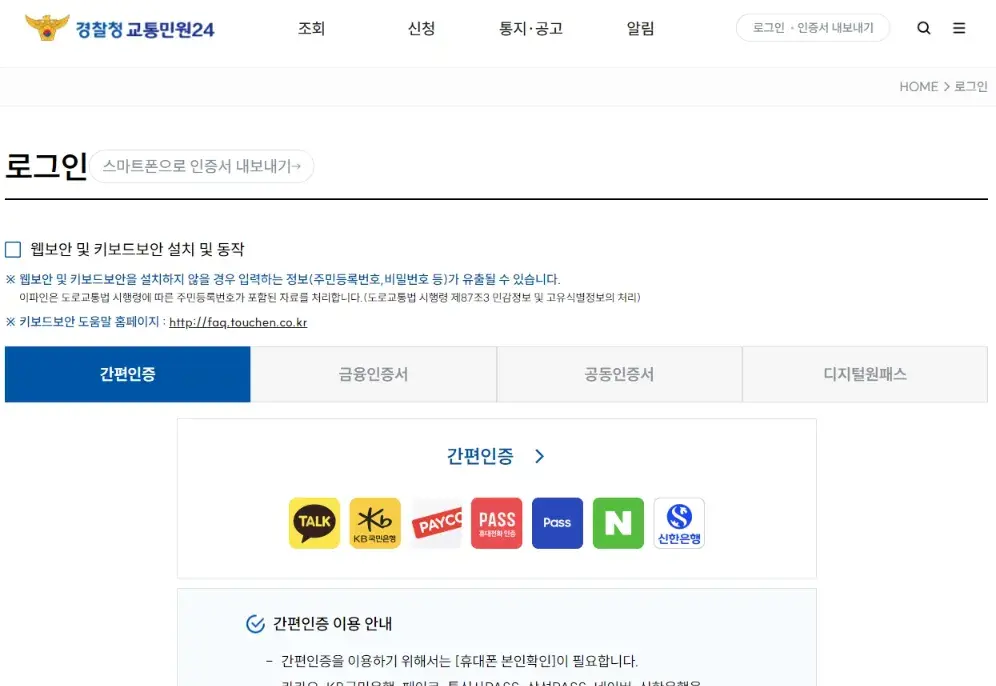The width and height of the screenshot is (996, 686).
Task: Select KB국민은행 authentication icon
Action: (x=375, y=522)
